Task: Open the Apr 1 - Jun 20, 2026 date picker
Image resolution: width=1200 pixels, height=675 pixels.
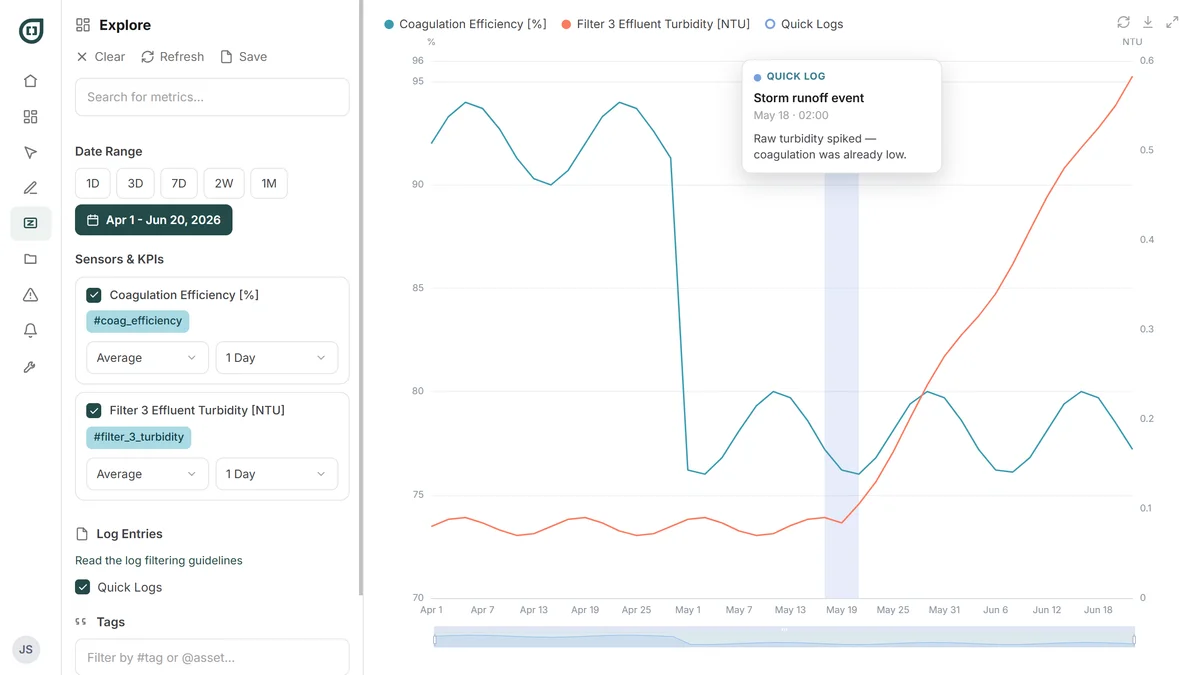Action: (x=153, y=220)
